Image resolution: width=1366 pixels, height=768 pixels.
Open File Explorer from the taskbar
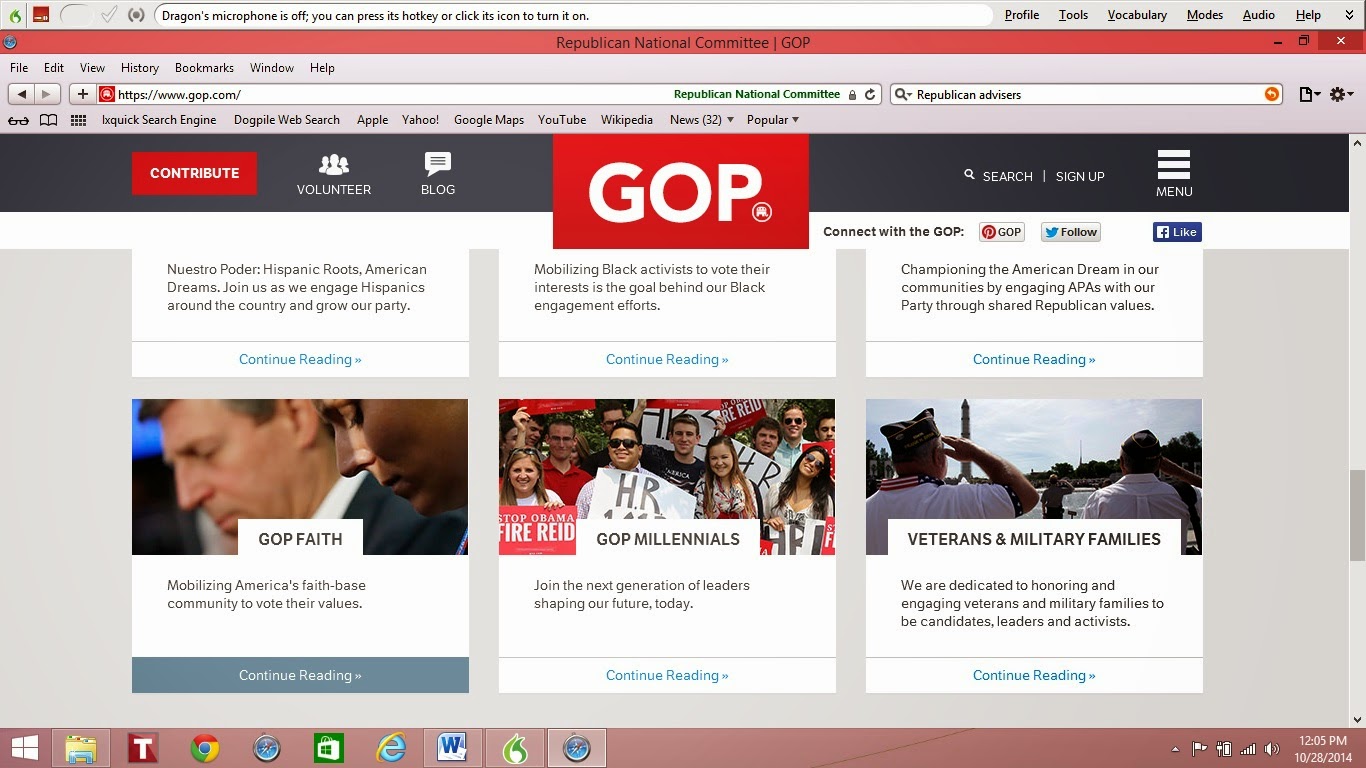point(81,748)
